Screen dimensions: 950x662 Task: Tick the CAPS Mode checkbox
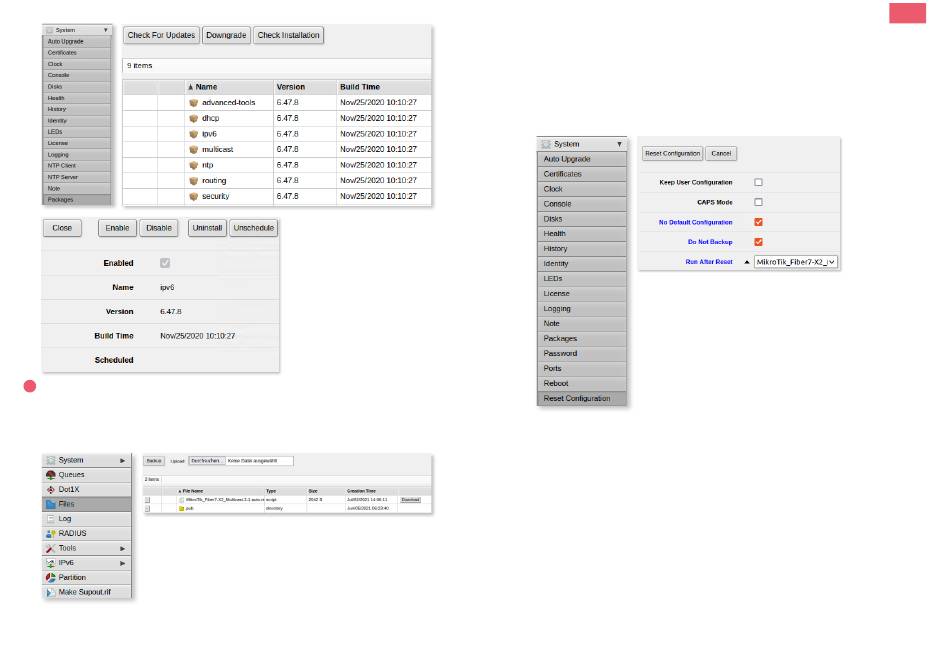(x=758, y=202)
